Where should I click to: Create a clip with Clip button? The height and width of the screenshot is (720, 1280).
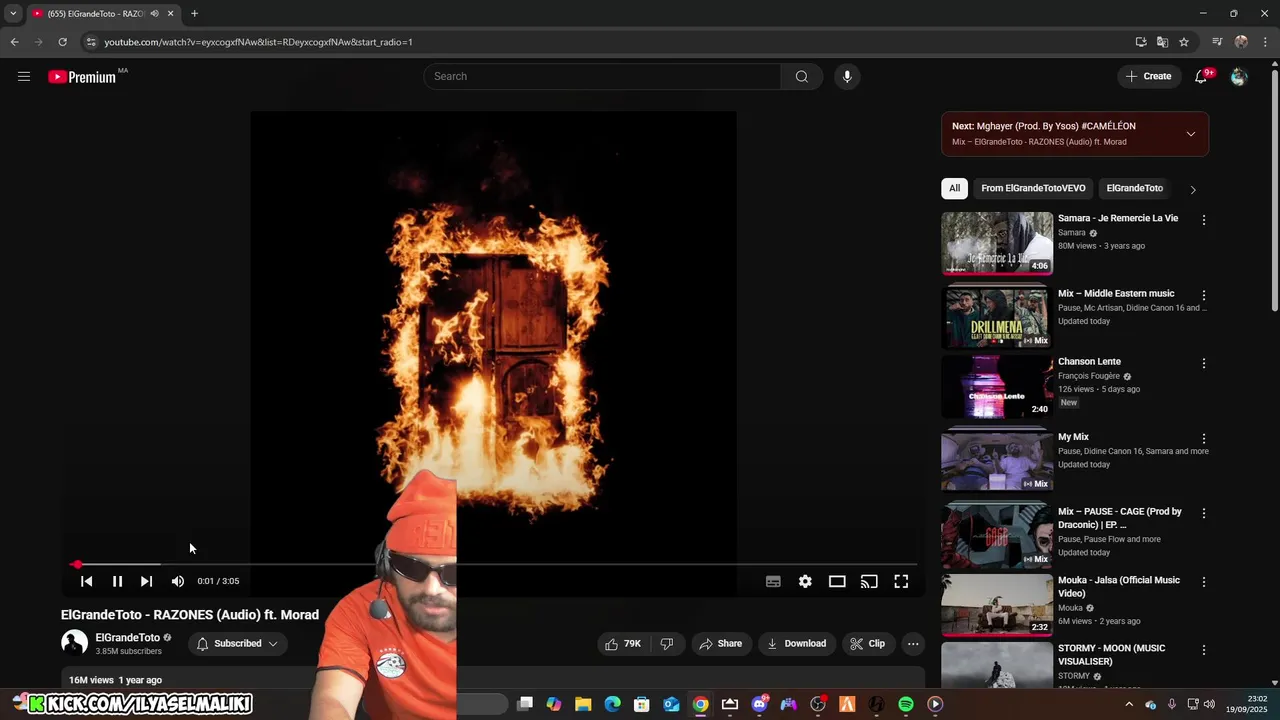pyautogui.click(x=868, y=644)
